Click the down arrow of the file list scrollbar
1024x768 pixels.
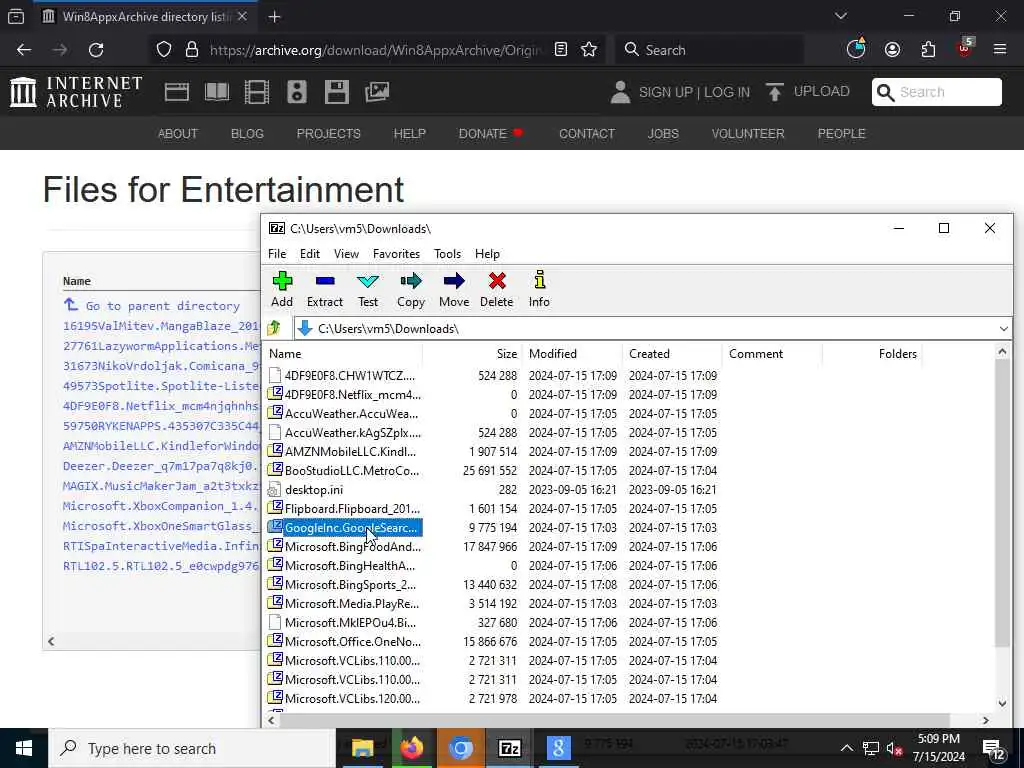1002,704
